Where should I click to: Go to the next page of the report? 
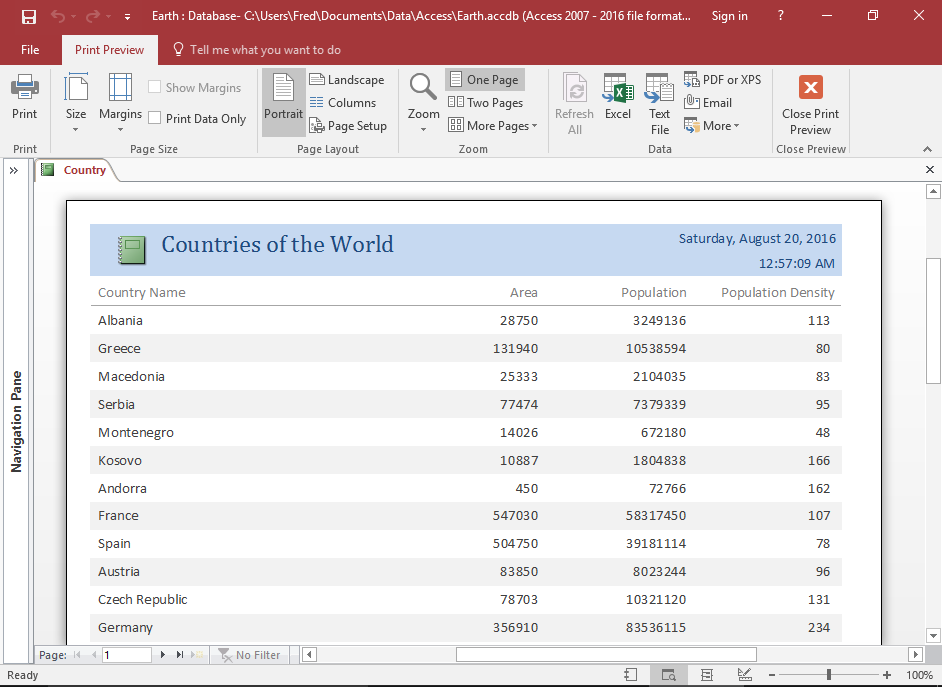click(x=163, y=655)
